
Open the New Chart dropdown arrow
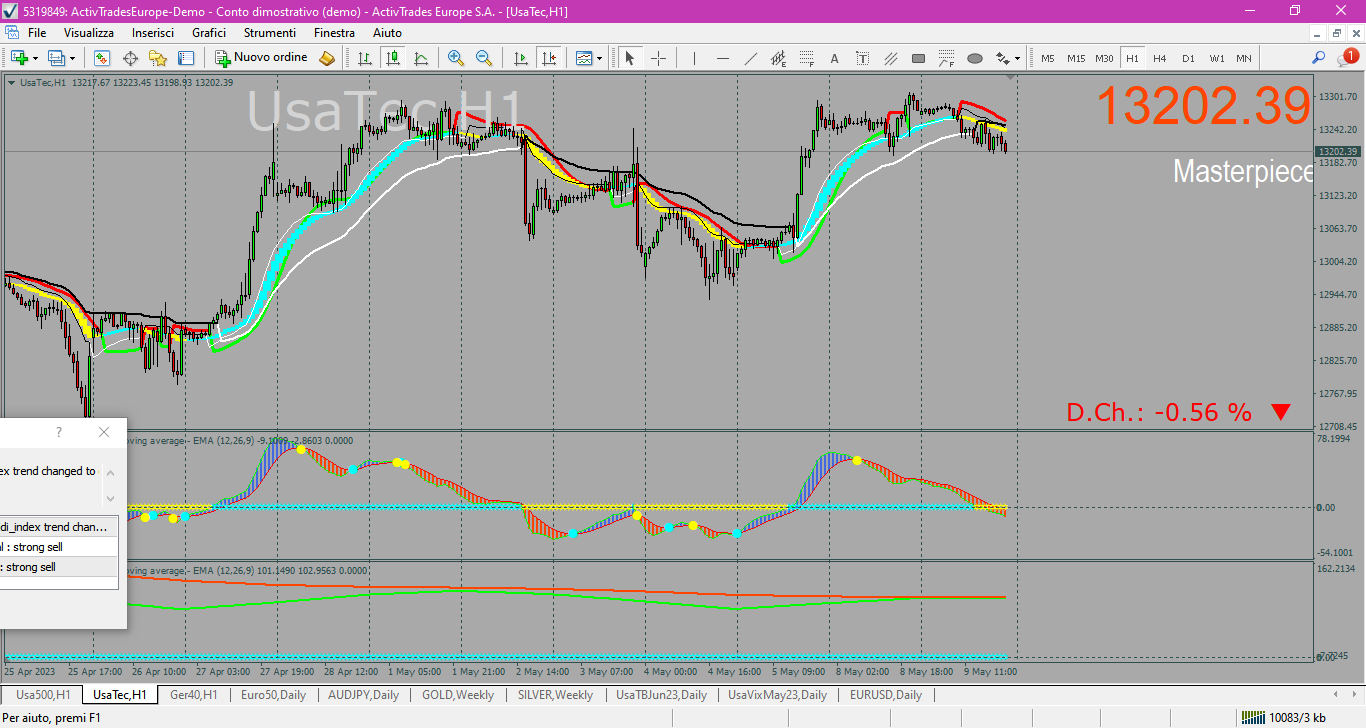tap(35, 59)
